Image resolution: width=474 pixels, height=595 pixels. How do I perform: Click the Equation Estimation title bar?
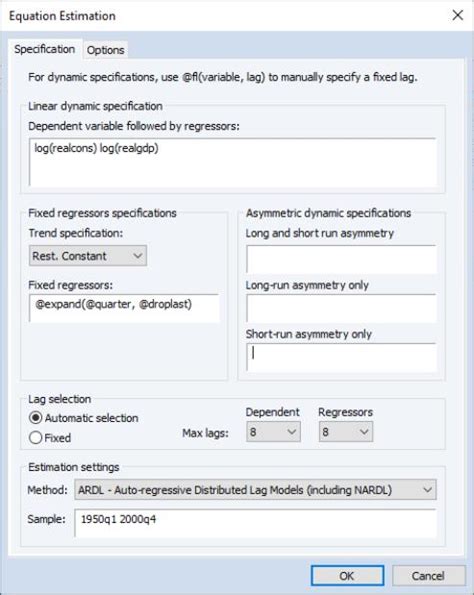click(224, 16)
